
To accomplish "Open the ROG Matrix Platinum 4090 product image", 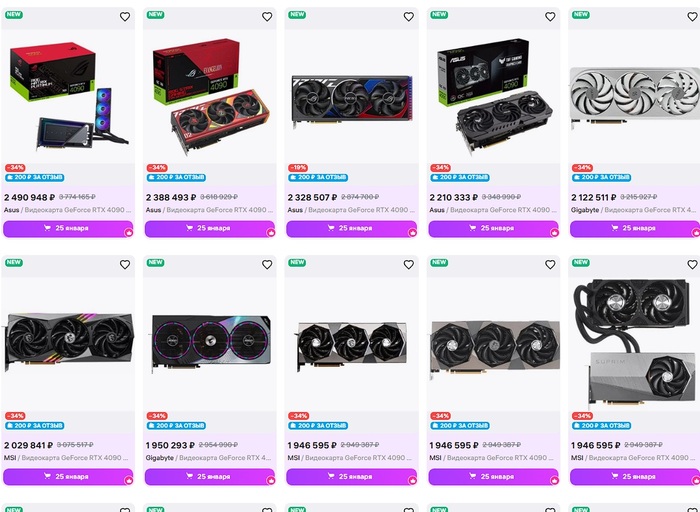I will [x=68, y=96].
